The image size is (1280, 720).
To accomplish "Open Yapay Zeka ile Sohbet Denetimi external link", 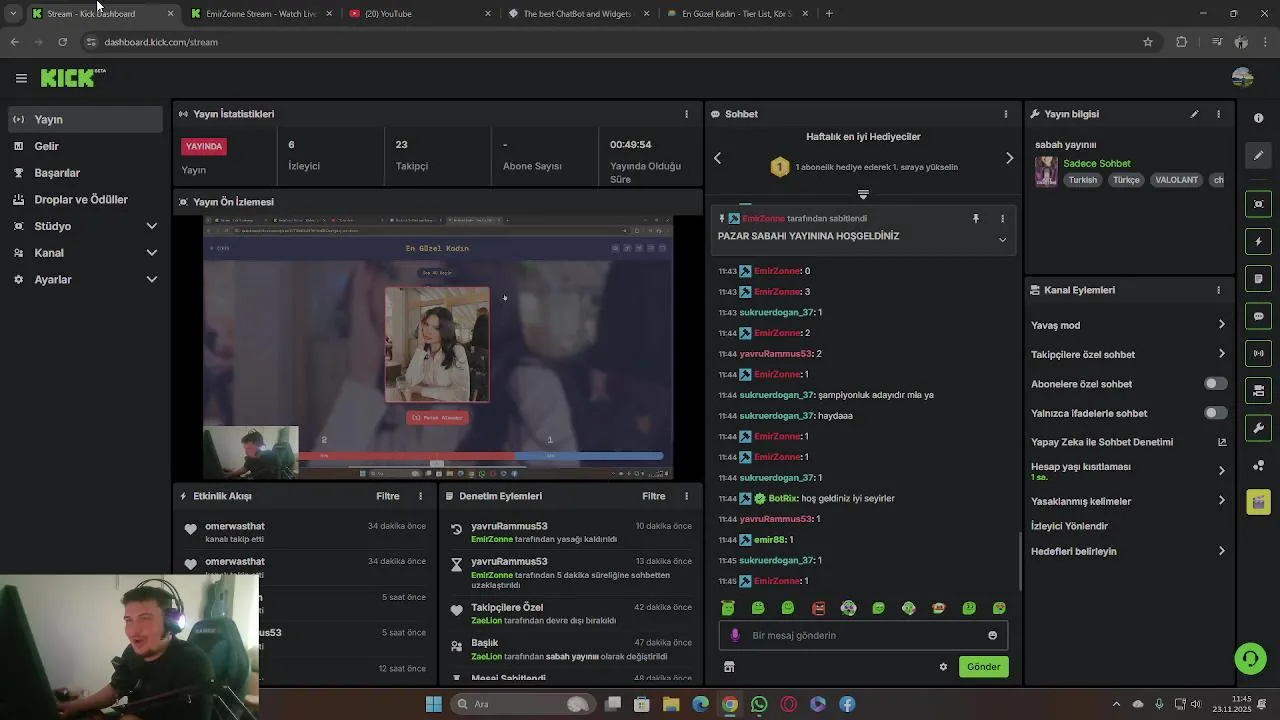I will pyautogui.click(x=1221, y=442).
